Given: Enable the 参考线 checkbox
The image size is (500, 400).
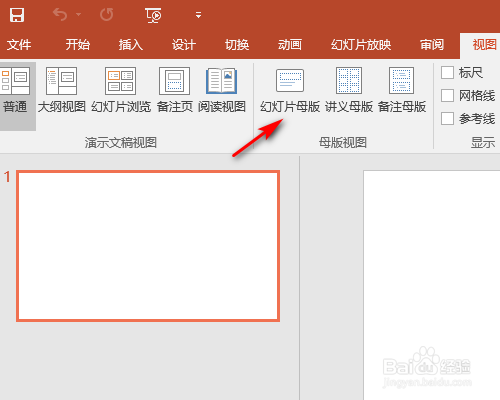Looking at the screenshot, I should 447,118.
